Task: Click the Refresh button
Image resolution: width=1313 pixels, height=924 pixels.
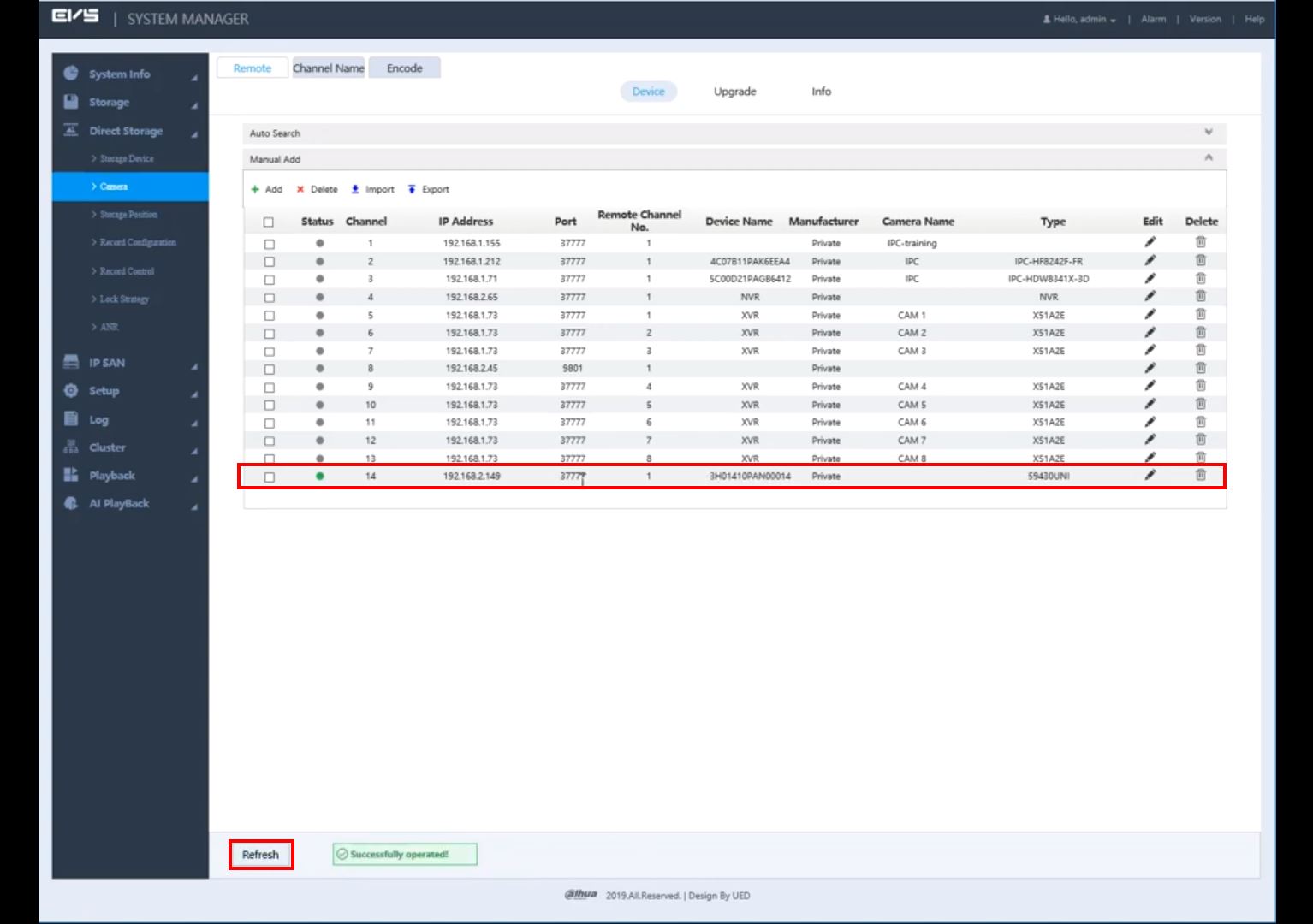Action: pyautogui.click(x=260, y=855)
